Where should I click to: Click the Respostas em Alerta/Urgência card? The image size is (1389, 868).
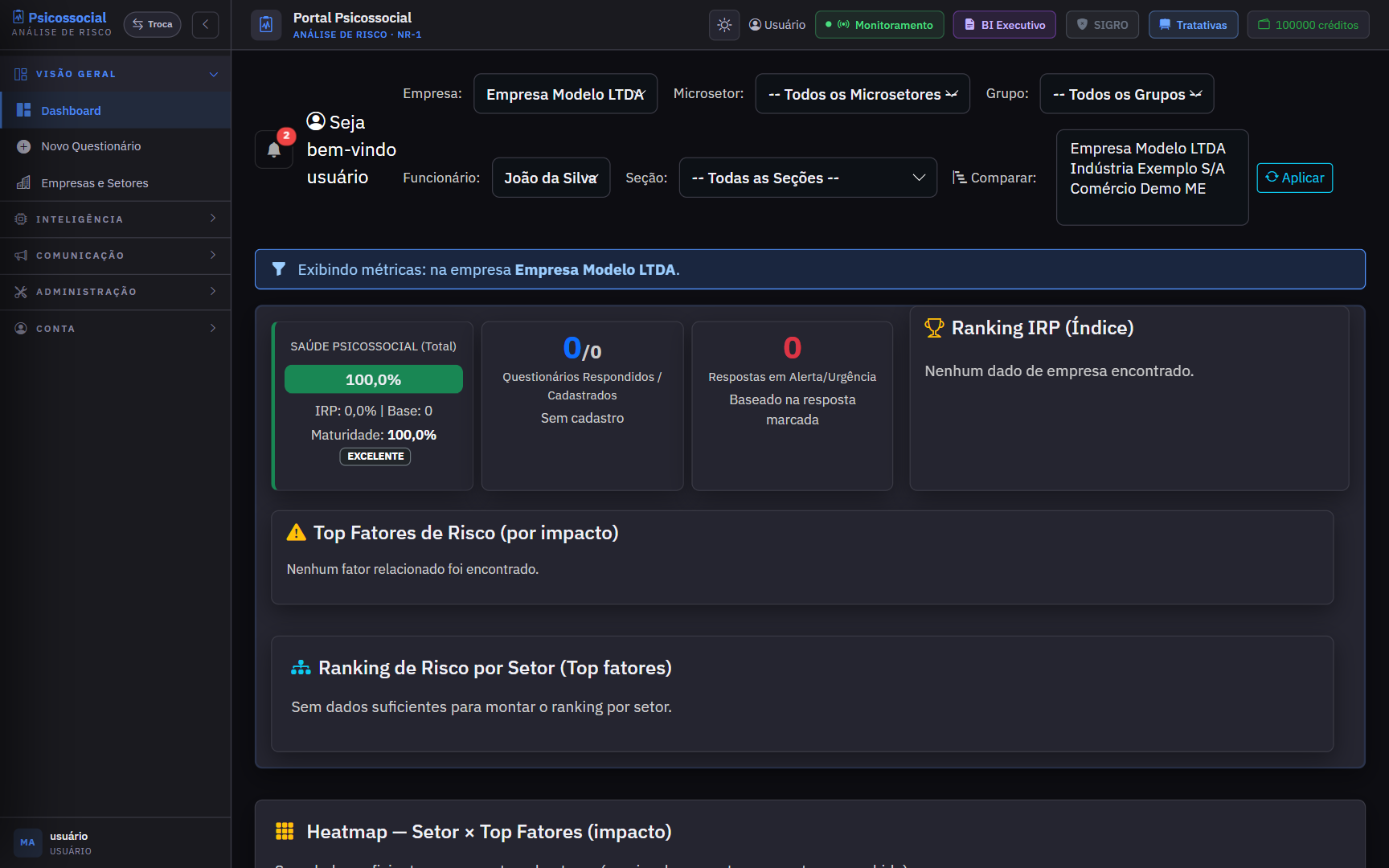792,406
